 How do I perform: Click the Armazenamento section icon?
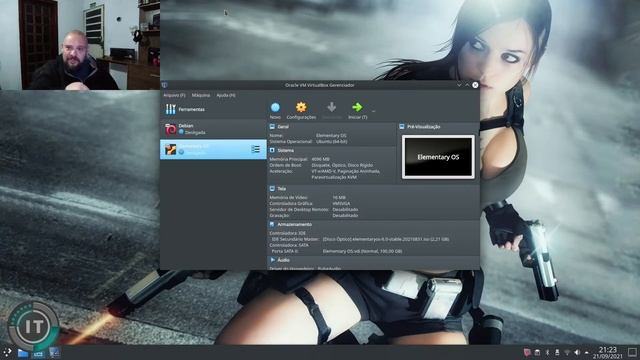[272, 224]
